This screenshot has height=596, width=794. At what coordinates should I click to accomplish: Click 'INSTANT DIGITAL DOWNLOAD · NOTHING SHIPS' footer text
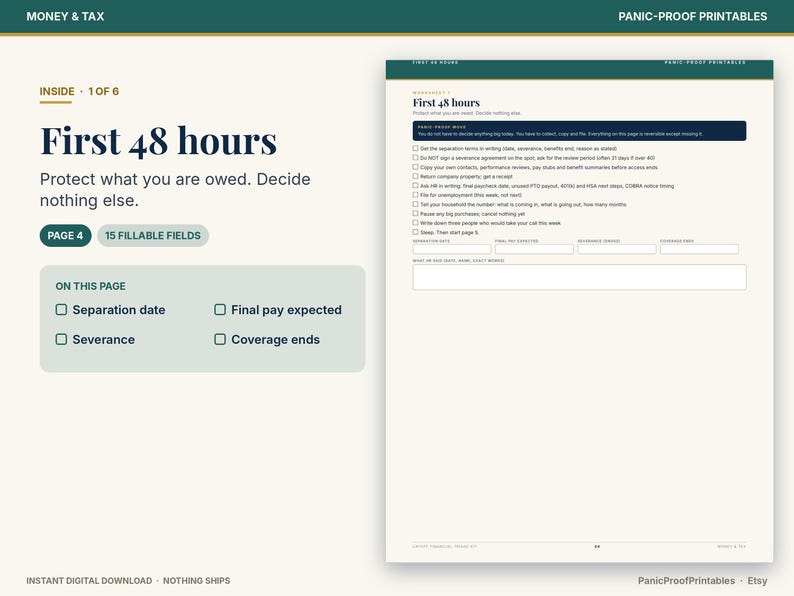128,580
